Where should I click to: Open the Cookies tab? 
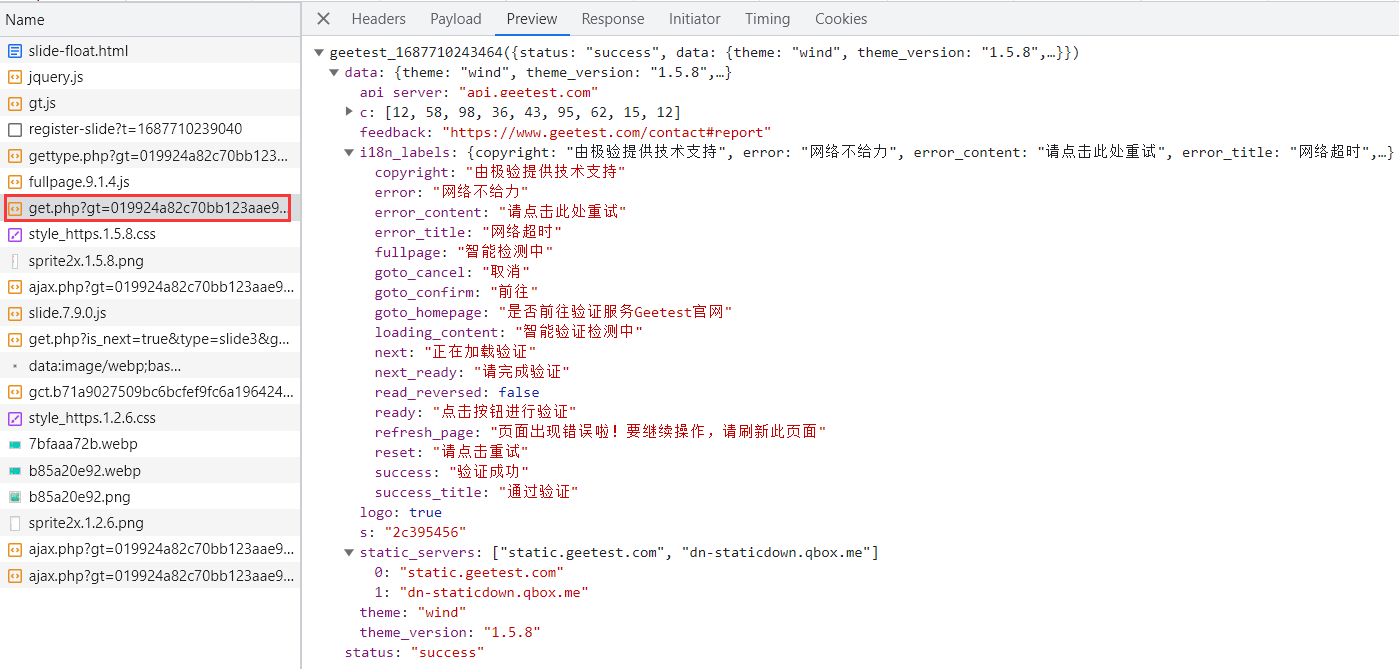pyautogui.click(x=840, y=19)
